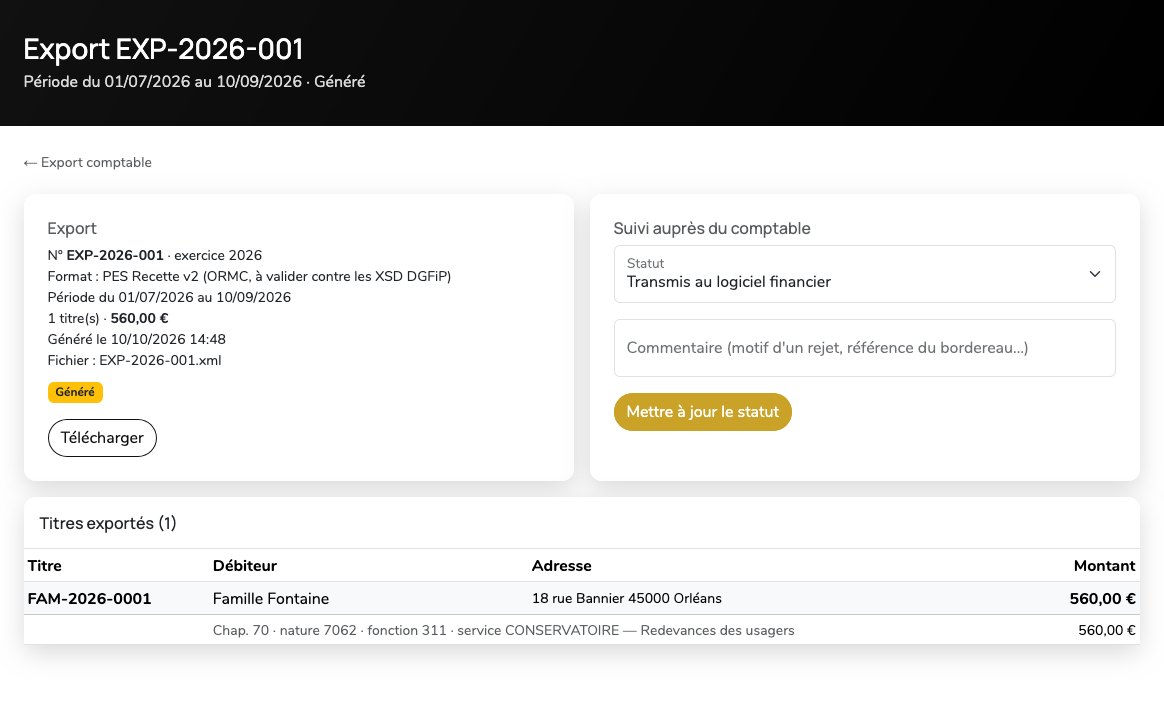Click Mettre à jour le statut
This screenshot has height=717, width=1164.
pos(702,412)
